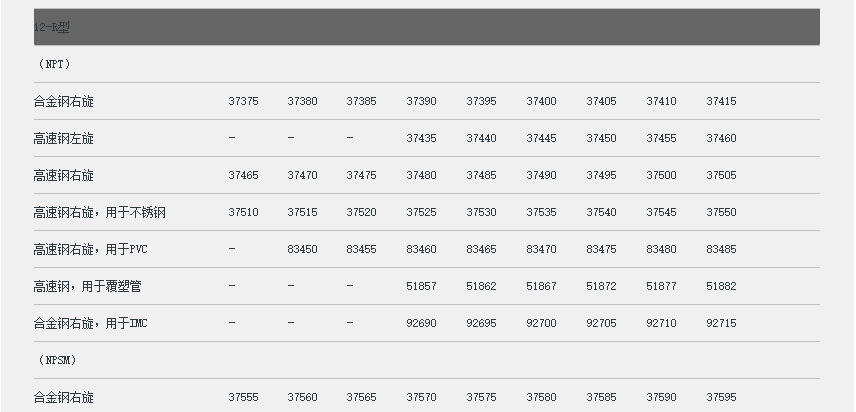The height and width of the screenshot is (412, 856).
Task: Click the 高速钢,用于覆塑管 row label
Action: [x=87, y=286]
